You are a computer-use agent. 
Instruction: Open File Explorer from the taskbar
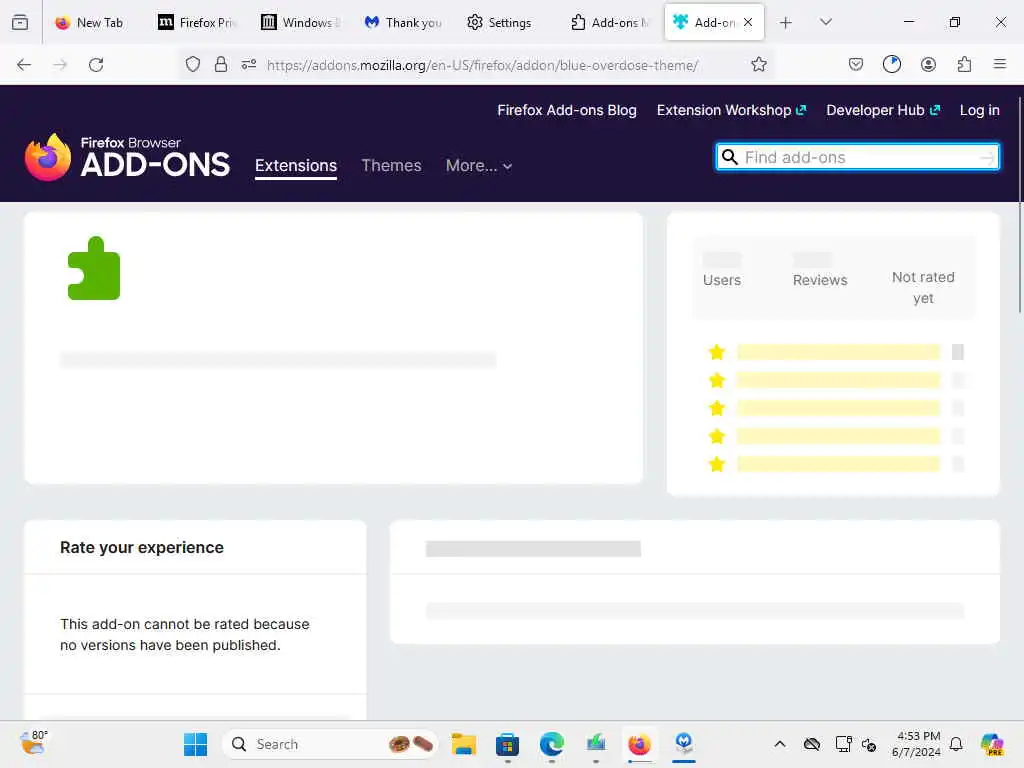click(464, 744)
